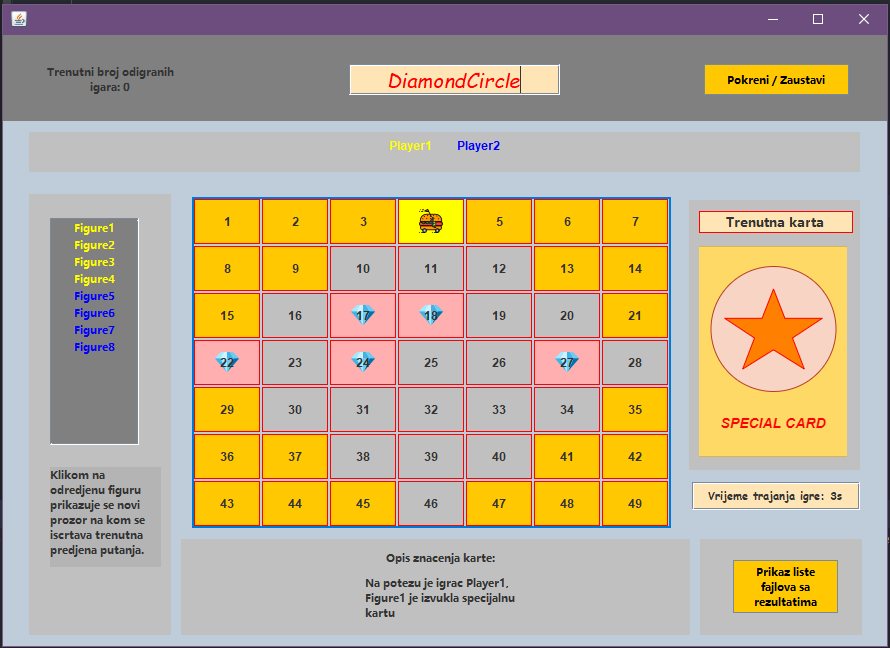This screenshot has height=648, width=890.
Task: Click board field 29
Action: click(227, 410)
